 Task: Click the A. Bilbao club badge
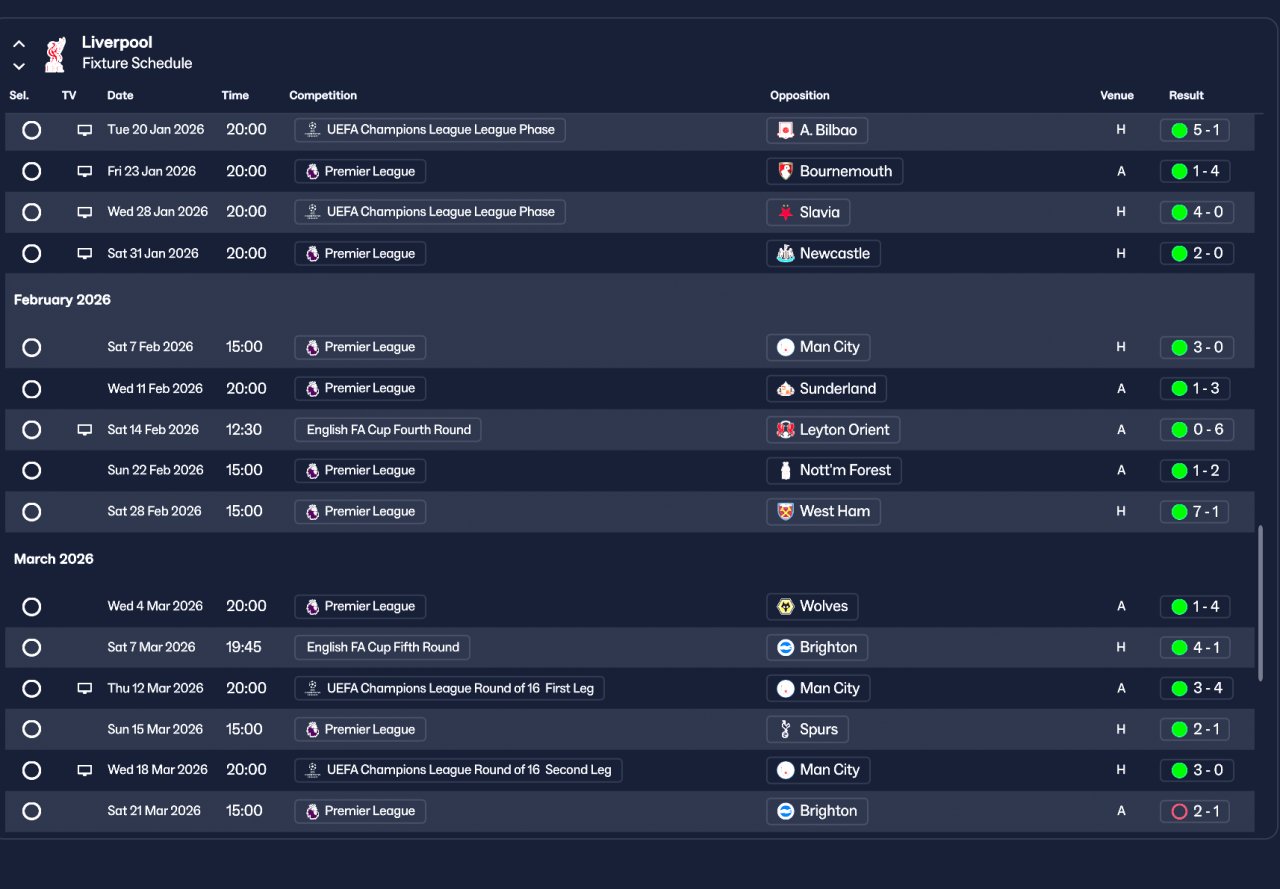pyautogui.click(x=785, y=130)
